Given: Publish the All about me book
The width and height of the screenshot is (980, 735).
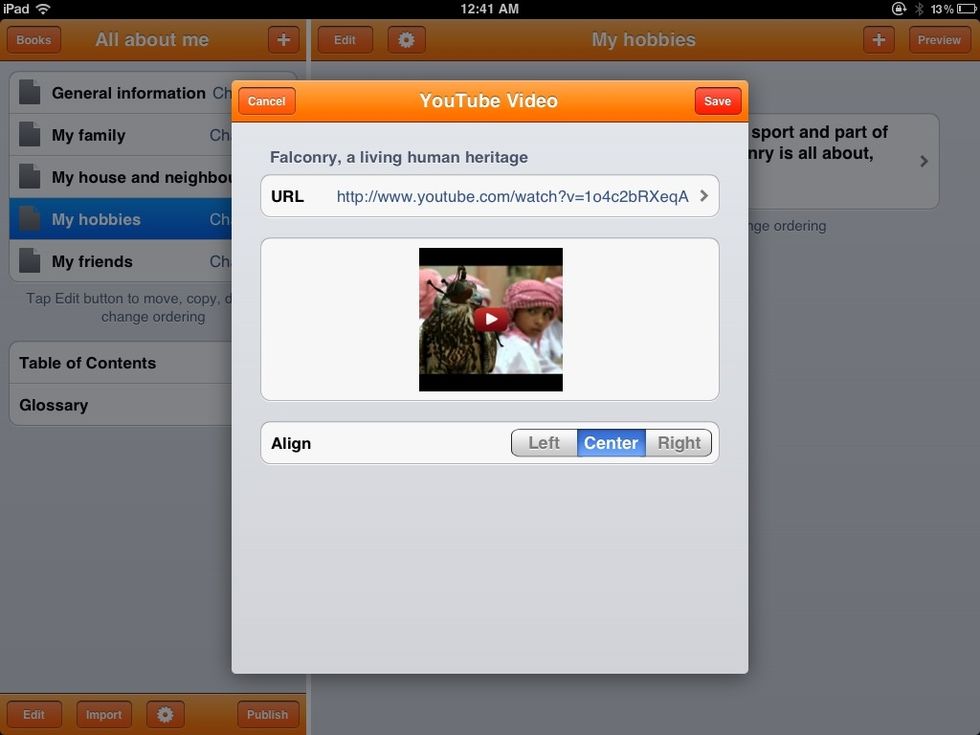Looking at the screenshot, I should [267, 714].
